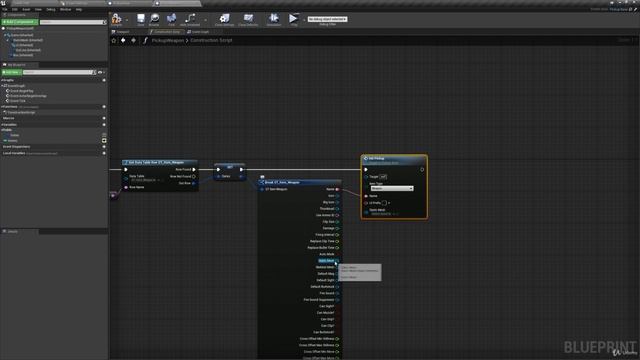This screenshot has width=640, height=360.
Task: Click the add graph plus button
Action: (104, 80)
